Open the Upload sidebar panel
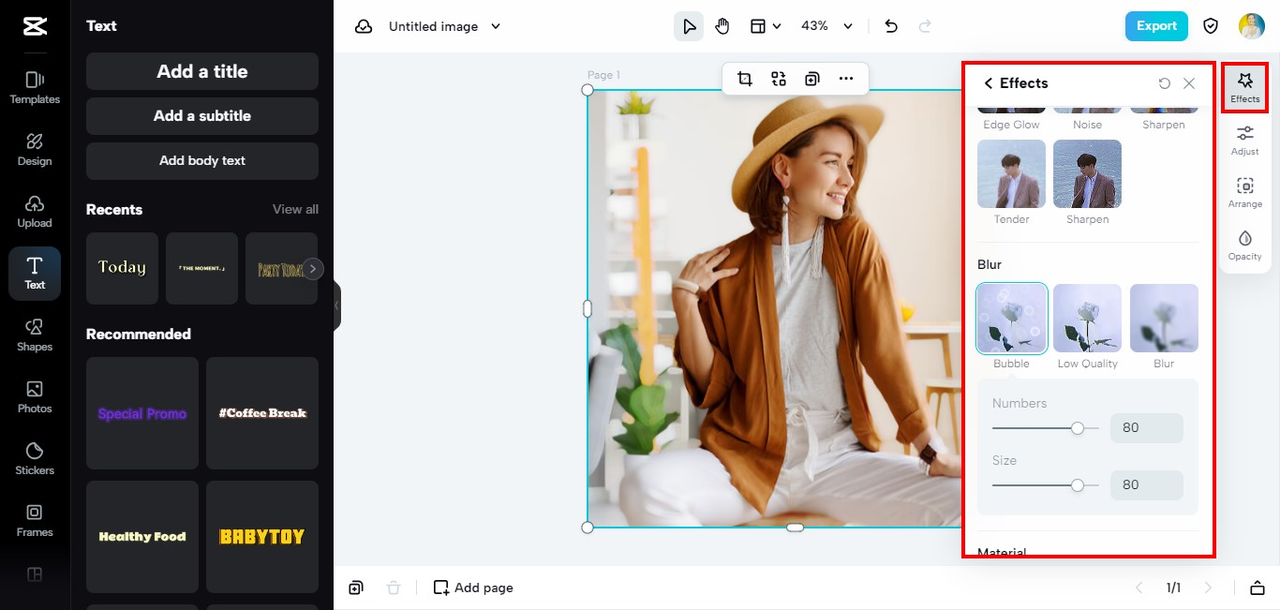This screenshot has height=610, width=1280. click(35, 211)
